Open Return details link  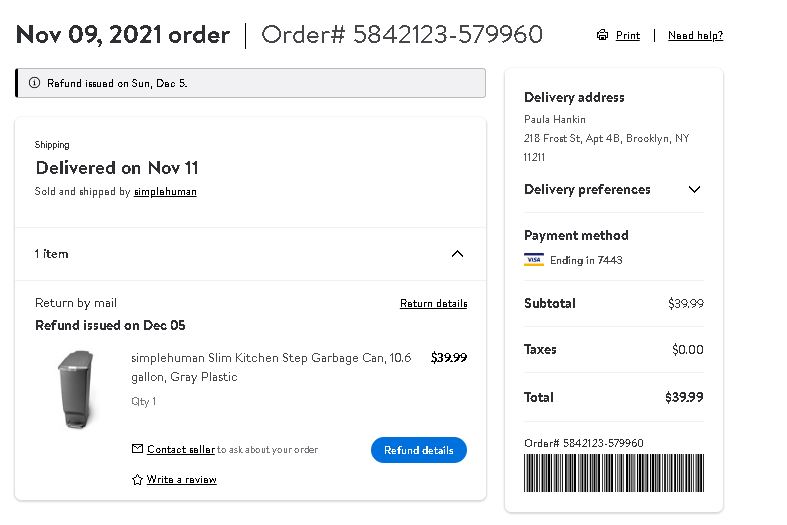434,303
